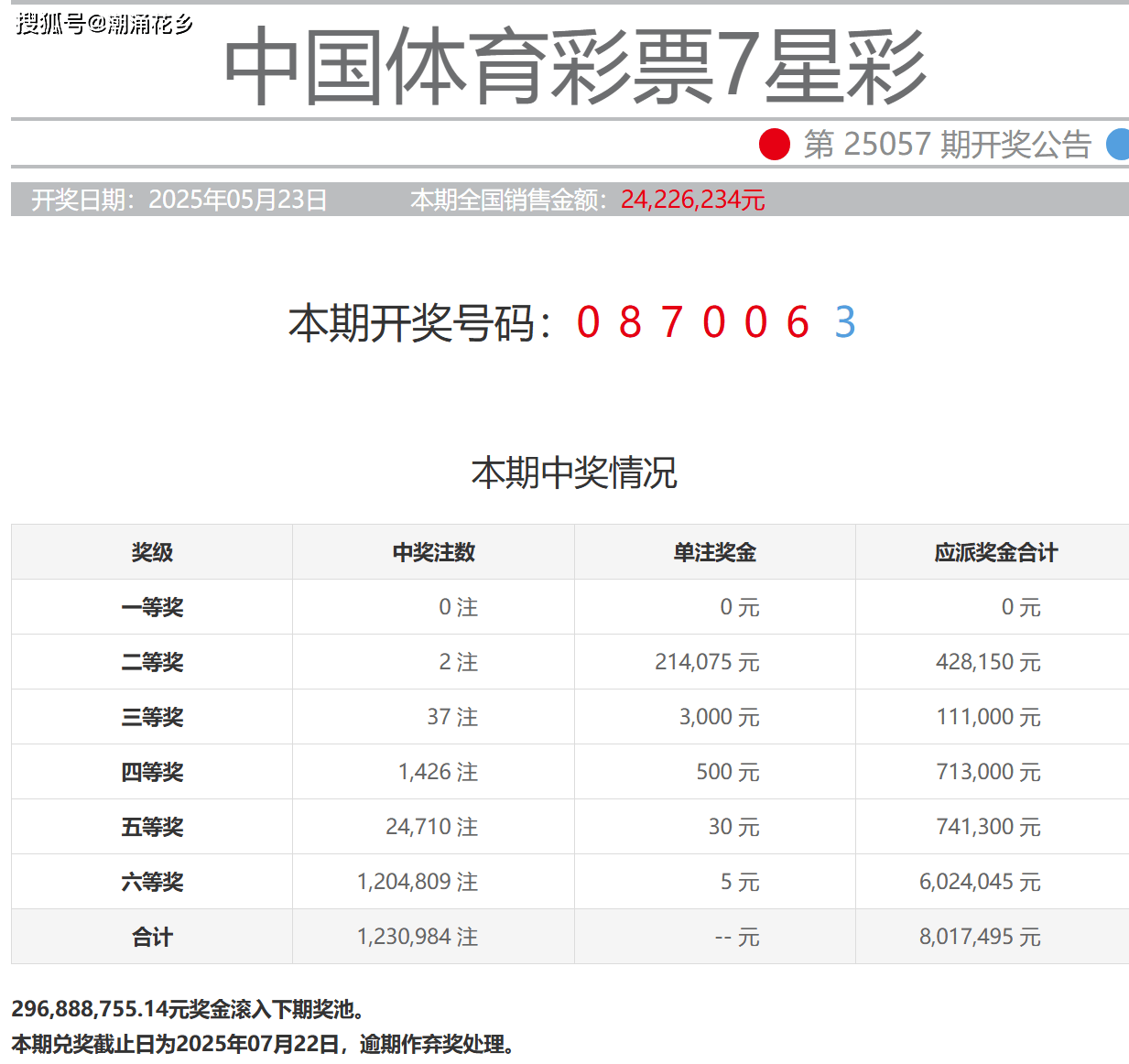Click the column header 中奖注数

(x=434, y=552)
